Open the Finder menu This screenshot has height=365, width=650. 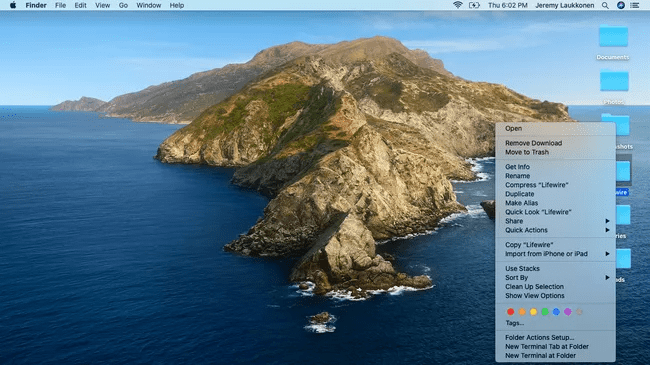36,5
